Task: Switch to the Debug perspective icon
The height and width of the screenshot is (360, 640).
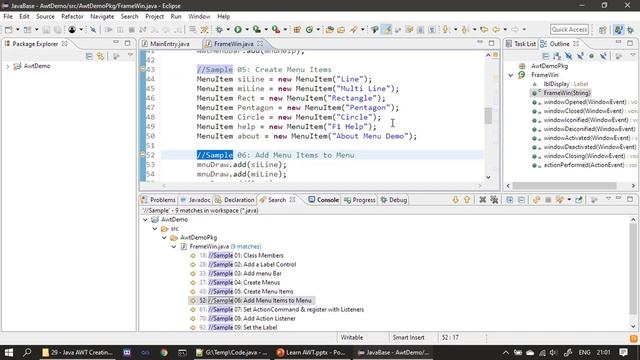Action: pyautogui.click(x=631, y=29)
